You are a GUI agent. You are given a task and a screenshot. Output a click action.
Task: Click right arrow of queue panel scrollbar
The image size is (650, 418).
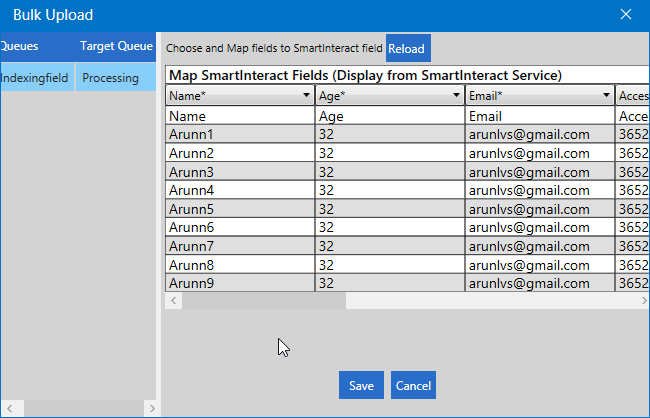pos(150,408)
